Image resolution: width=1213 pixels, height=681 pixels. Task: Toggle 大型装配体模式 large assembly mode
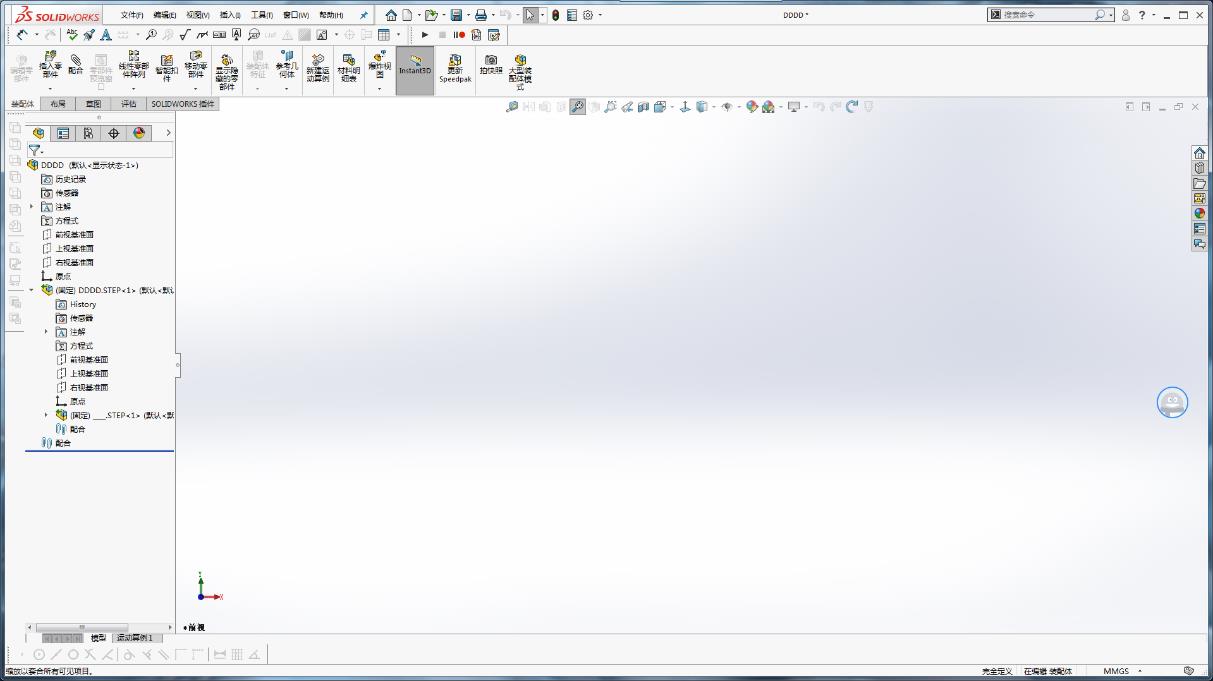tap(520, 72)
